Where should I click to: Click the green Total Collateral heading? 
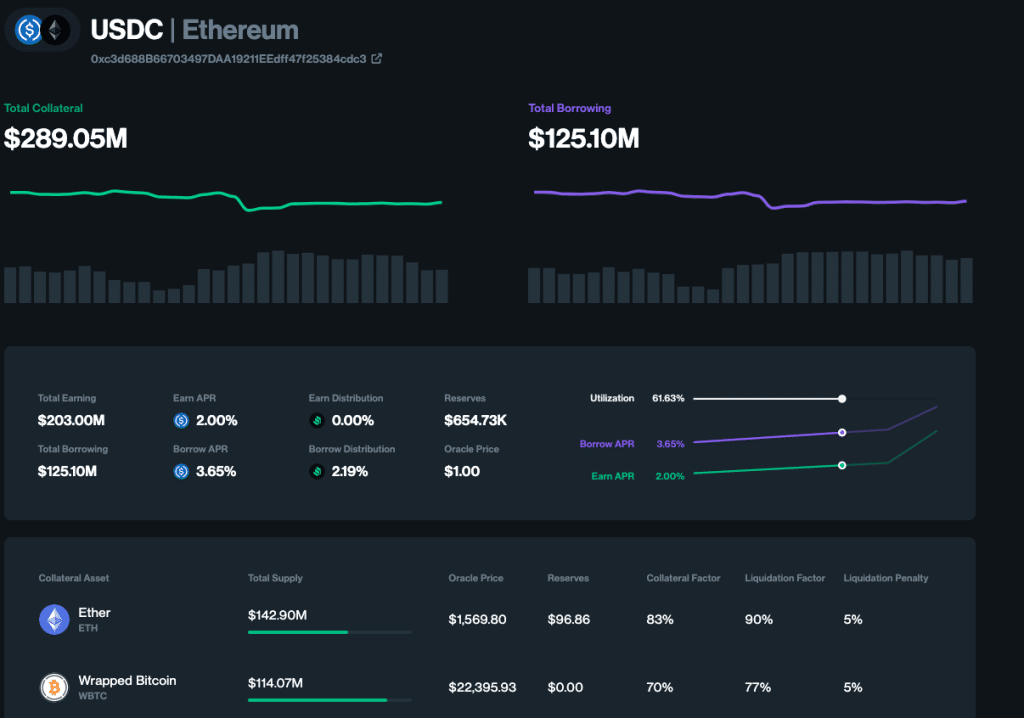[x=43, y=108]
